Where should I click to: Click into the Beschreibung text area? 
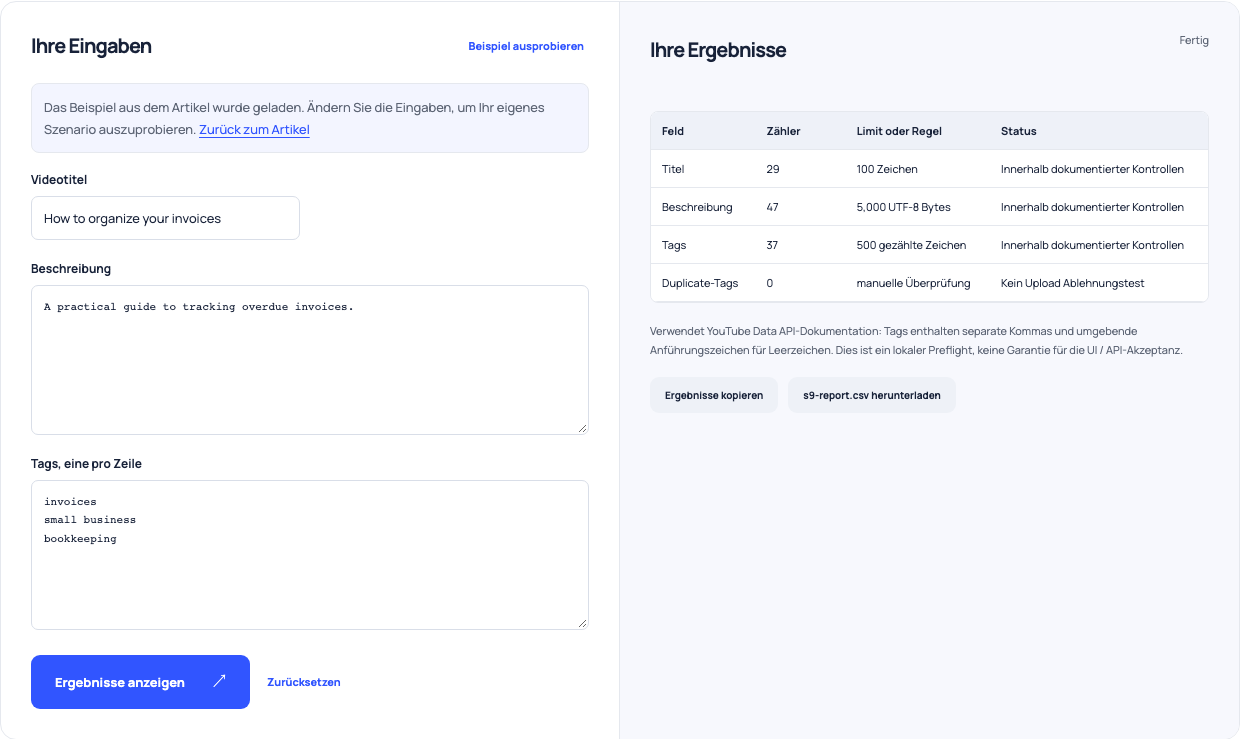point(310,360)
